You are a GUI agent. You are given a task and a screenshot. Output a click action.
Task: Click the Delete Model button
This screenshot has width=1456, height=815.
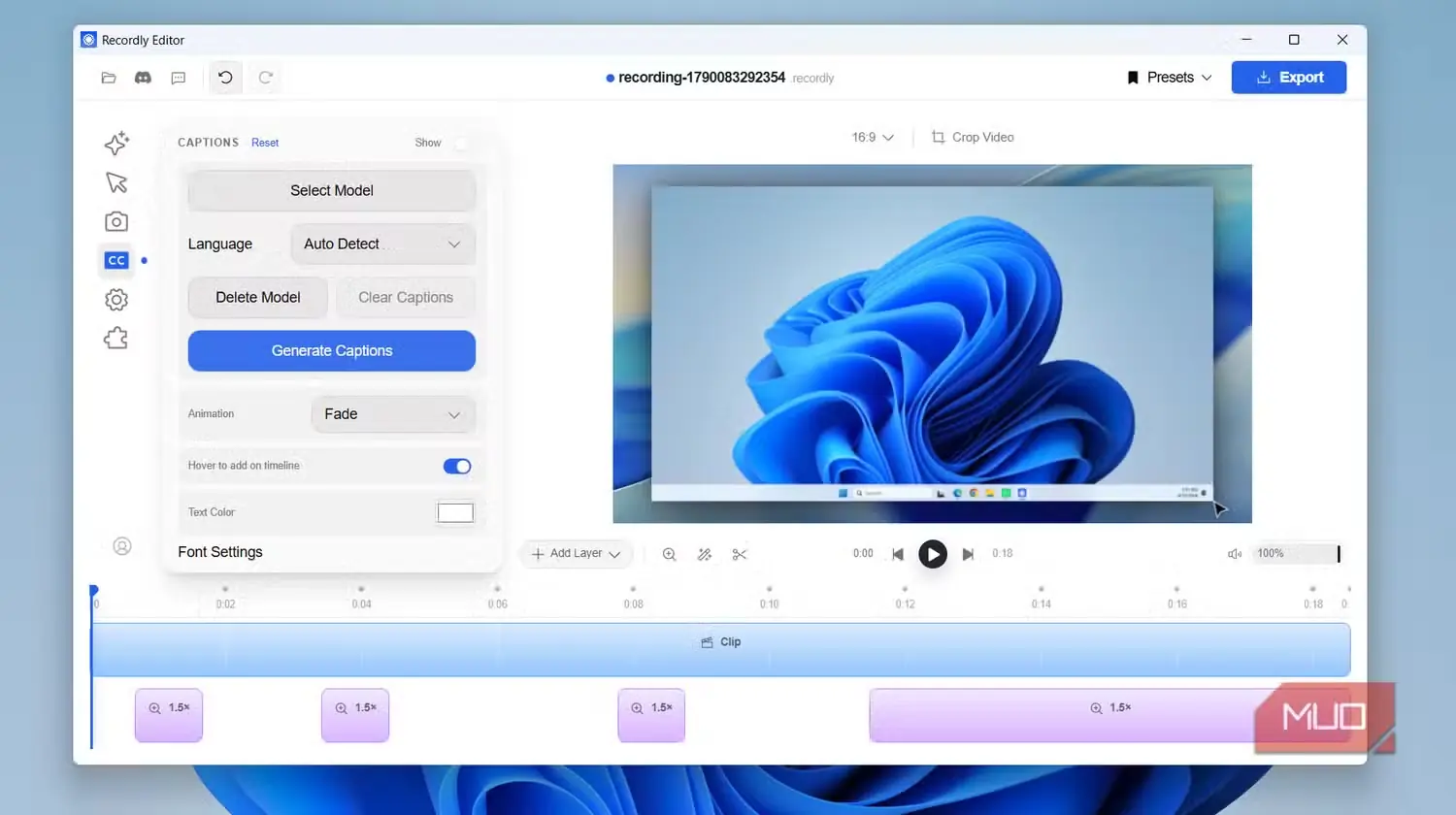point(258,298)
